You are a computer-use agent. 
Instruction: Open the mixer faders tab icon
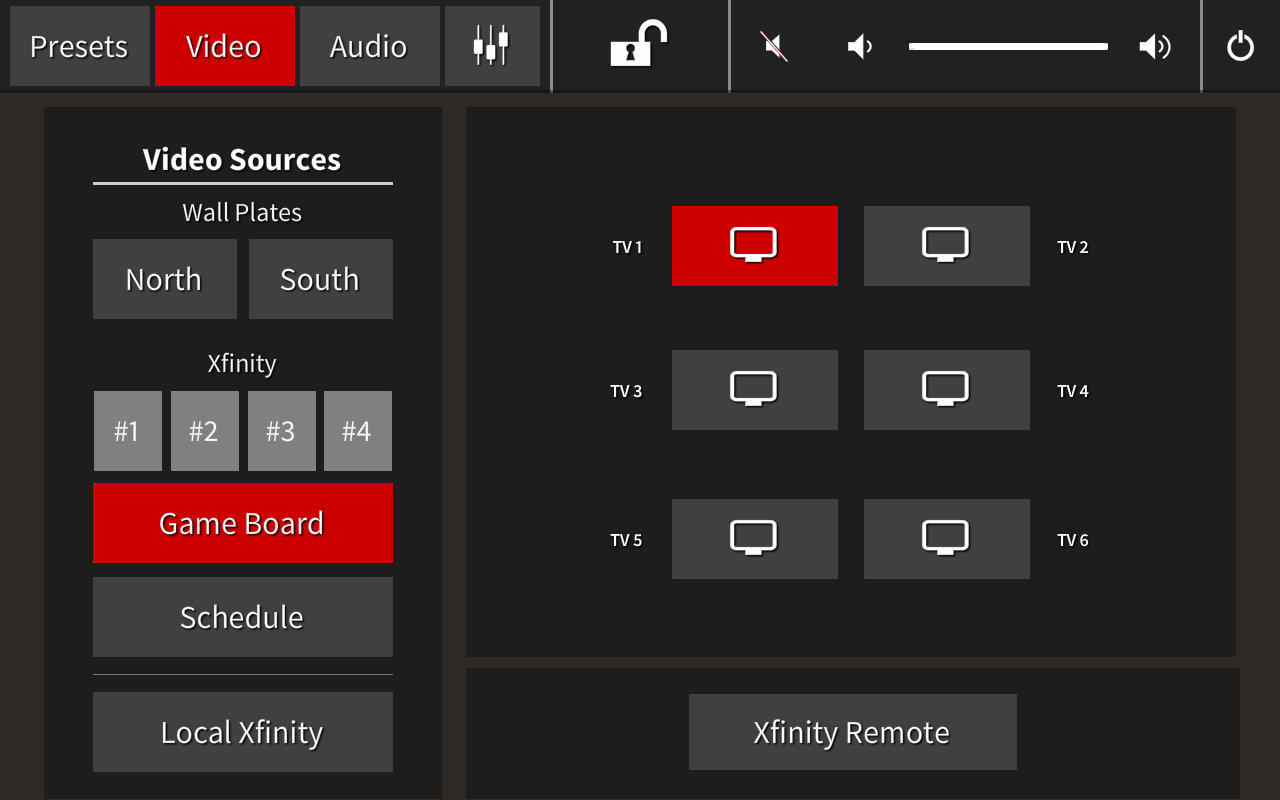click(491, 46)
